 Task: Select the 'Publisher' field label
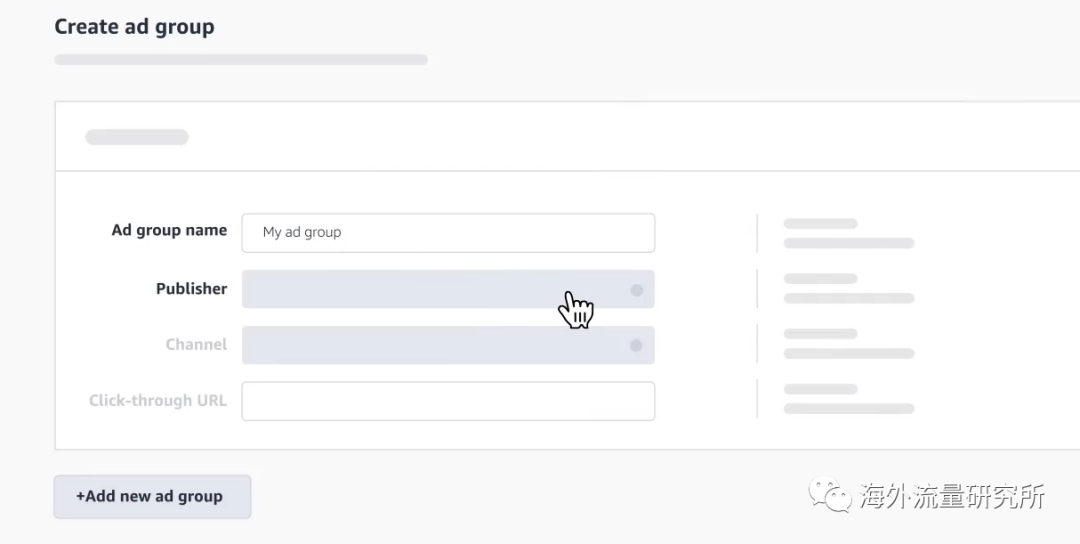(191, 289)
